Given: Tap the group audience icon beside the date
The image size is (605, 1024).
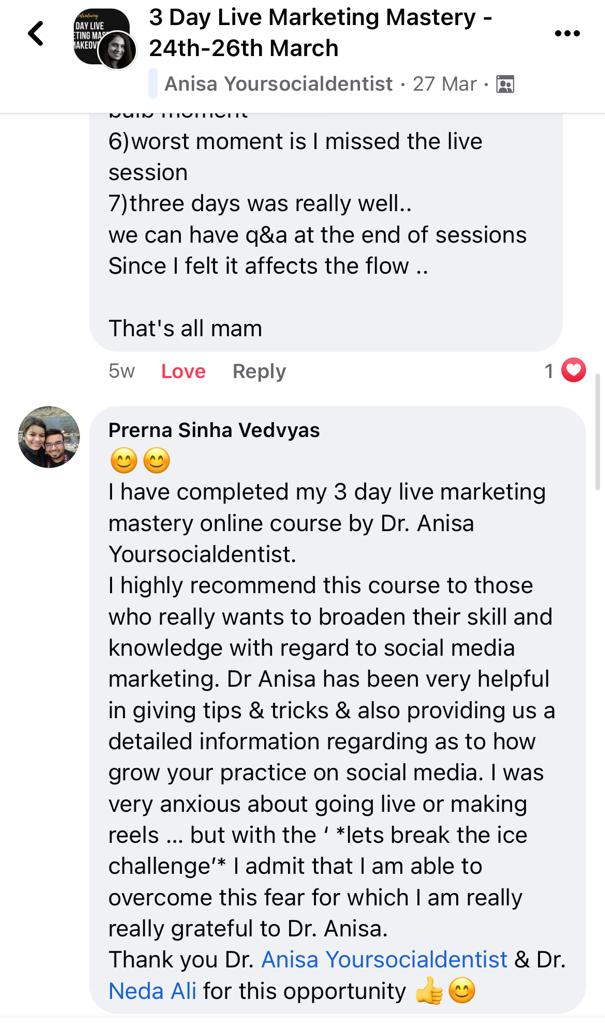Looking at the screenshot, I should tap(505, 84).
